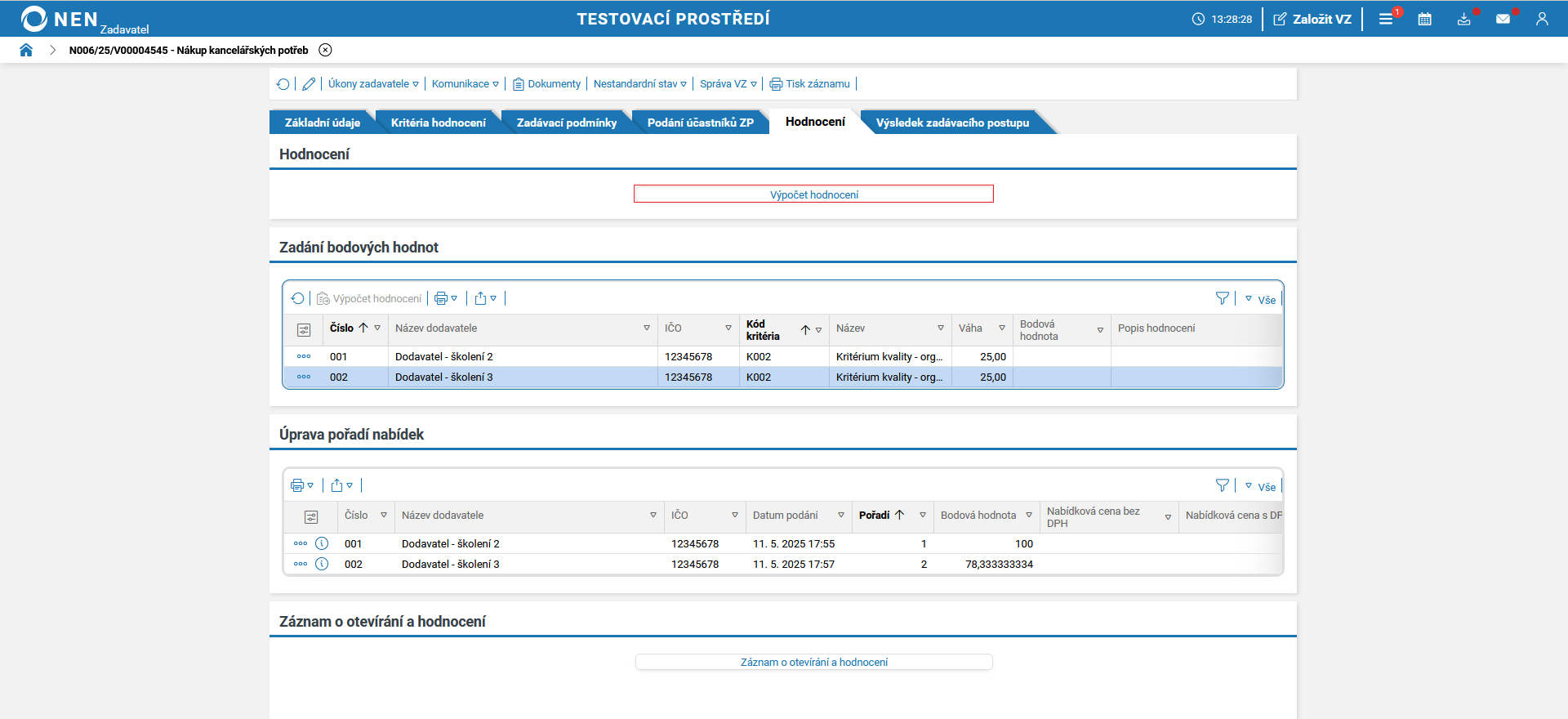The width and height of the screenshot is (1568, 719).
Task: Open column settings icon in Zadání bodových hodnot grid
Action: 304,329
